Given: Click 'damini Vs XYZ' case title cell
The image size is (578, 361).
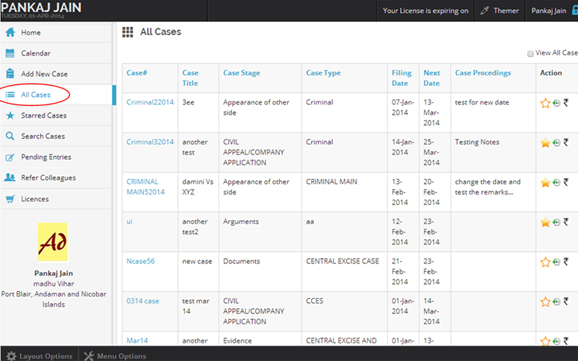Looking at the screenshot, I should (198, 187).
